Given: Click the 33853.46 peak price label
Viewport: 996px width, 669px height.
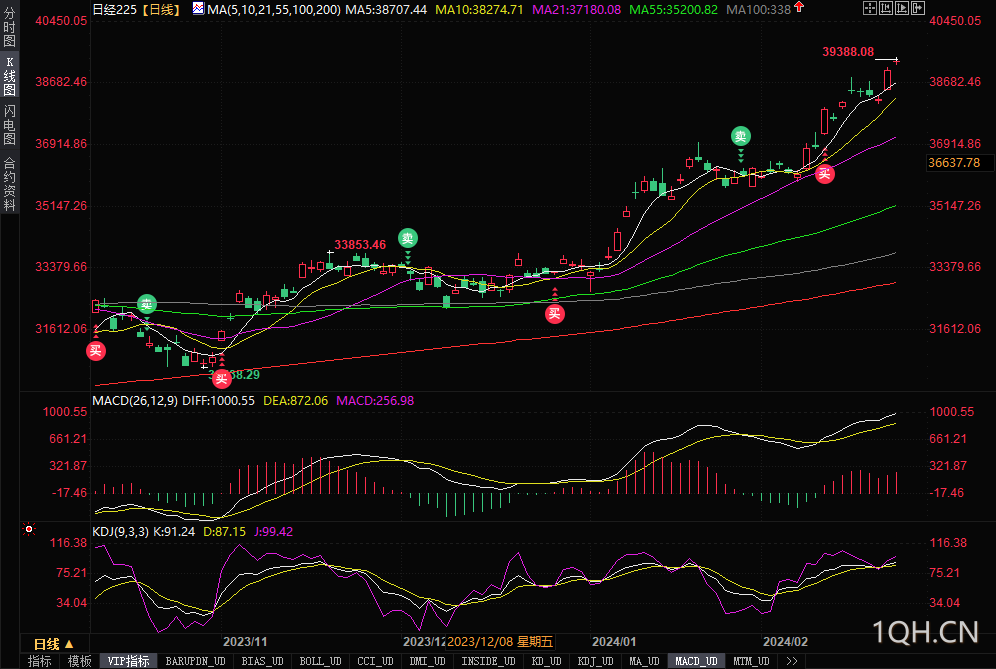Looking at the screenshot, I should tap(360, 245).
